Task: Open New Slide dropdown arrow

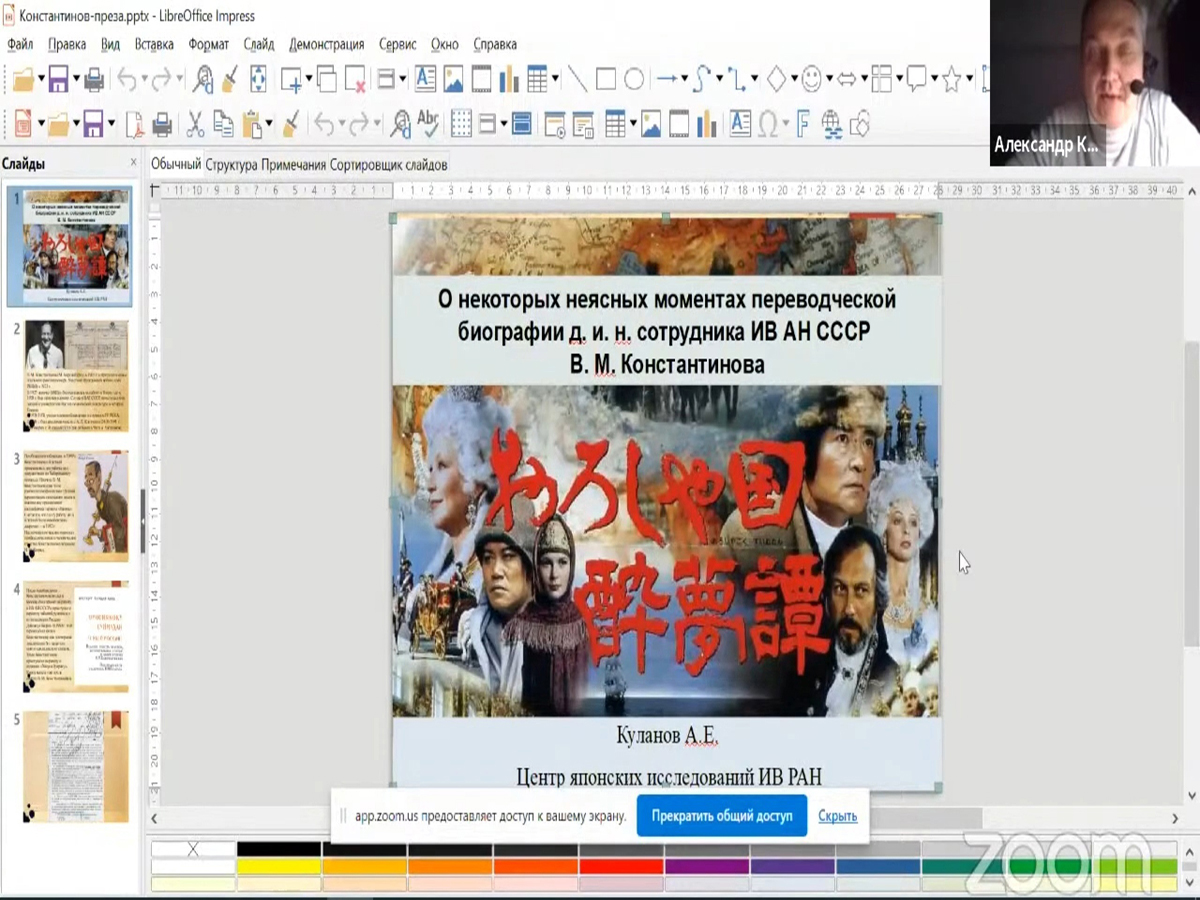Action: (308, 78)
